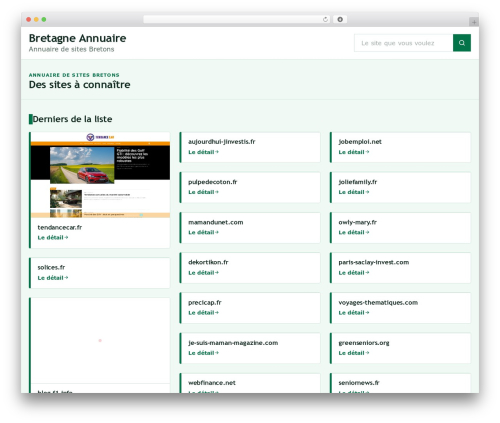Click the green maximize window dot
Viewport: 500px width, 423px height.
[44, 19]
